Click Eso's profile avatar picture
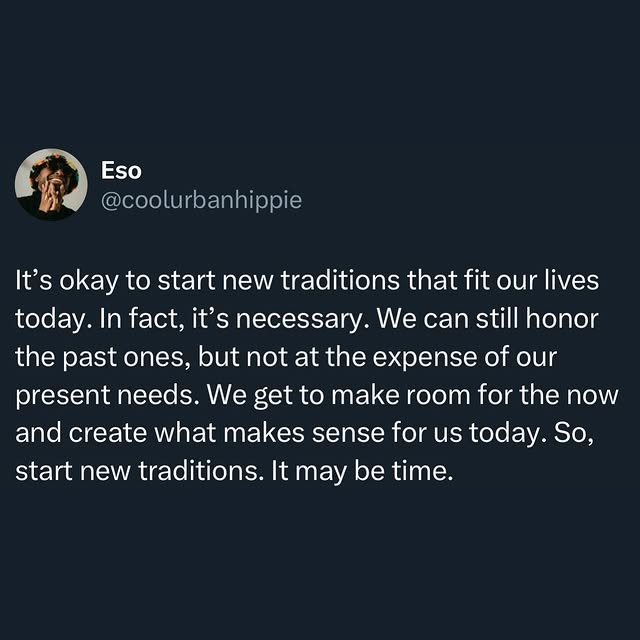The height and width of the screenshot is (640, 640). [x=51, y=185]
